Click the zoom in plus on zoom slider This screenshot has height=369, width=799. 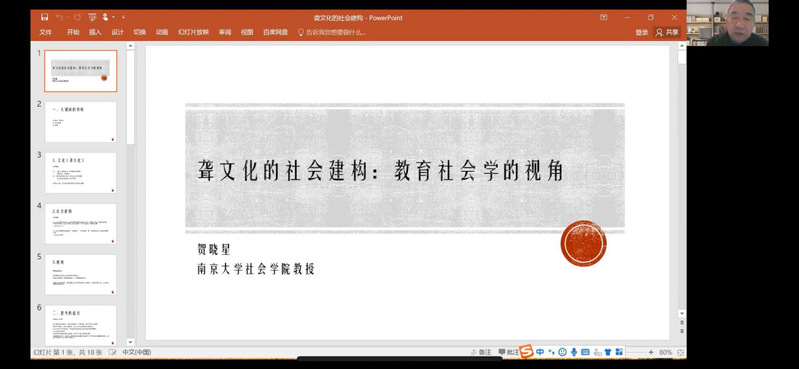(651, 352)
